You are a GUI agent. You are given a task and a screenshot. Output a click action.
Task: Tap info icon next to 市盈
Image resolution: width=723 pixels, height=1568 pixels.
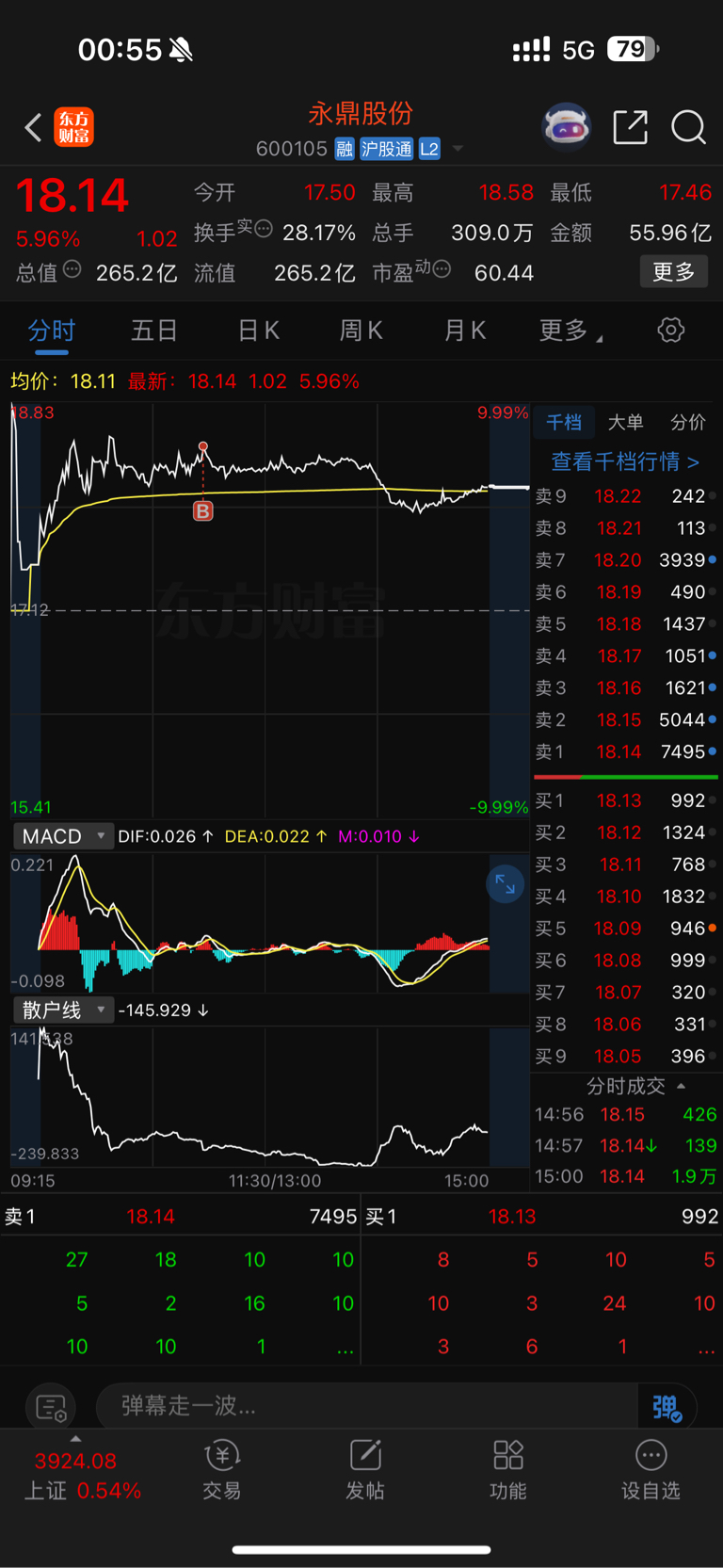click(442, 269)
